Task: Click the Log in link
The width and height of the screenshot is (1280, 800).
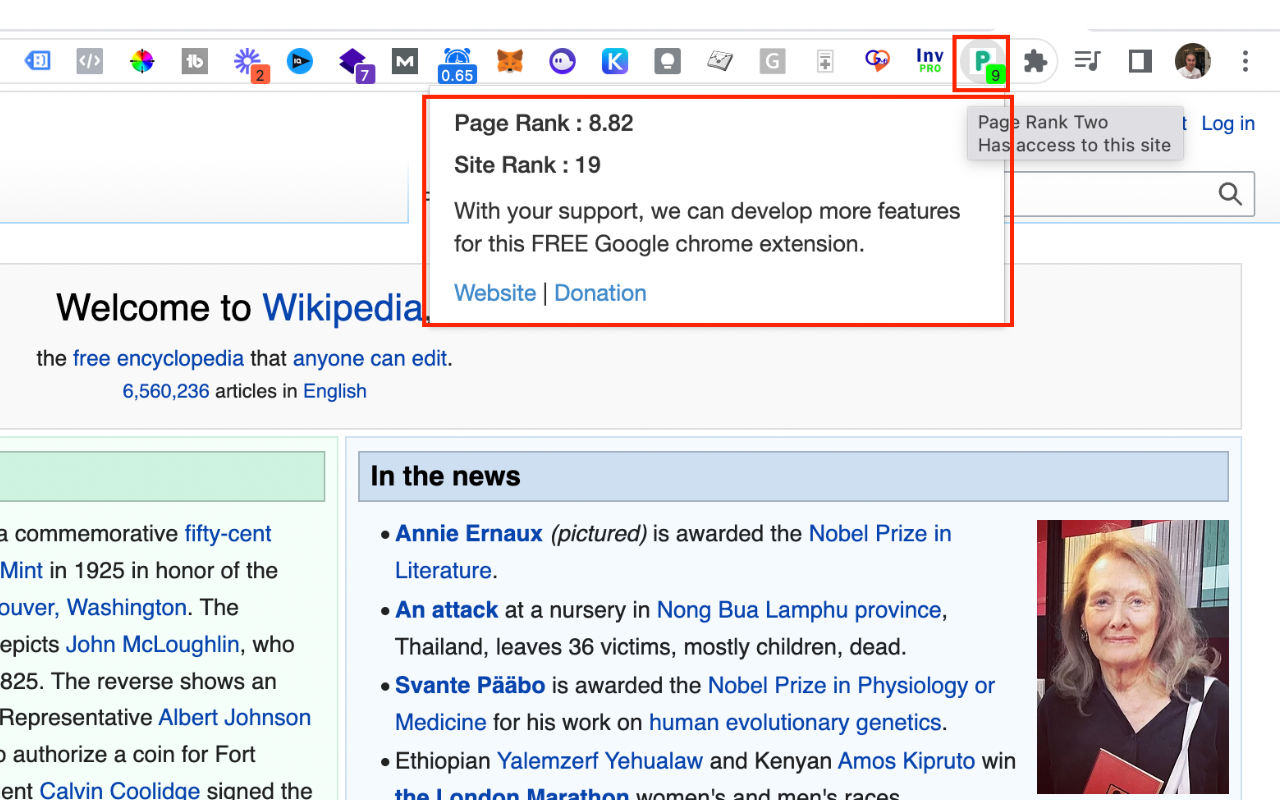Action: pos(1227,123)
